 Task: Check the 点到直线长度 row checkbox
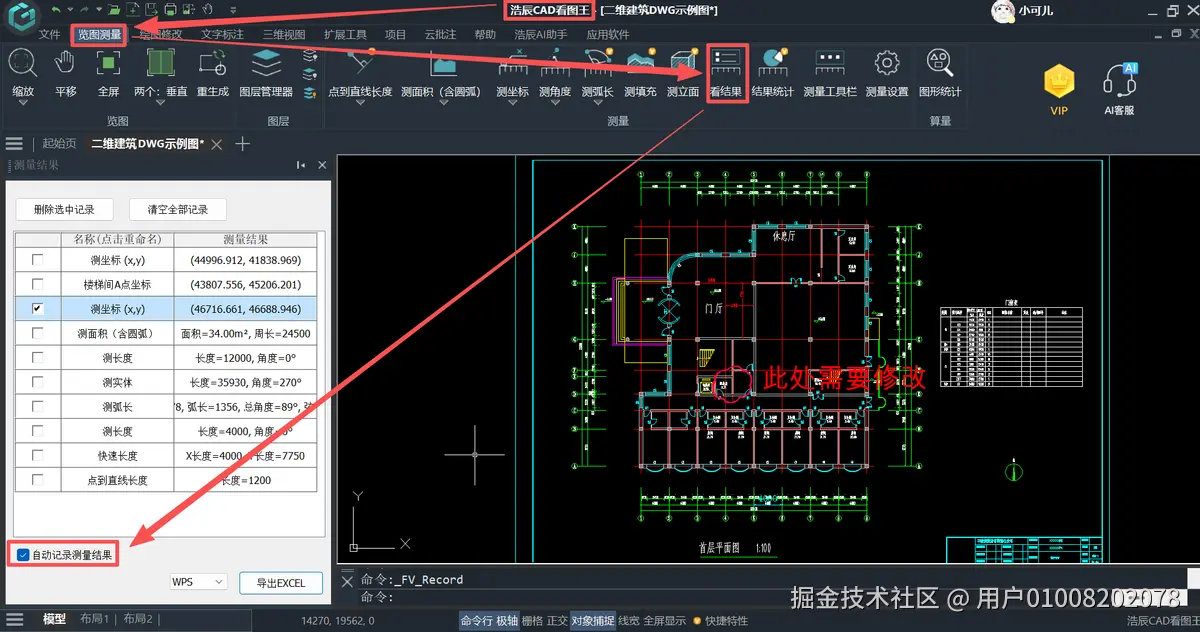pyautogui.click(x=37, y=481)
